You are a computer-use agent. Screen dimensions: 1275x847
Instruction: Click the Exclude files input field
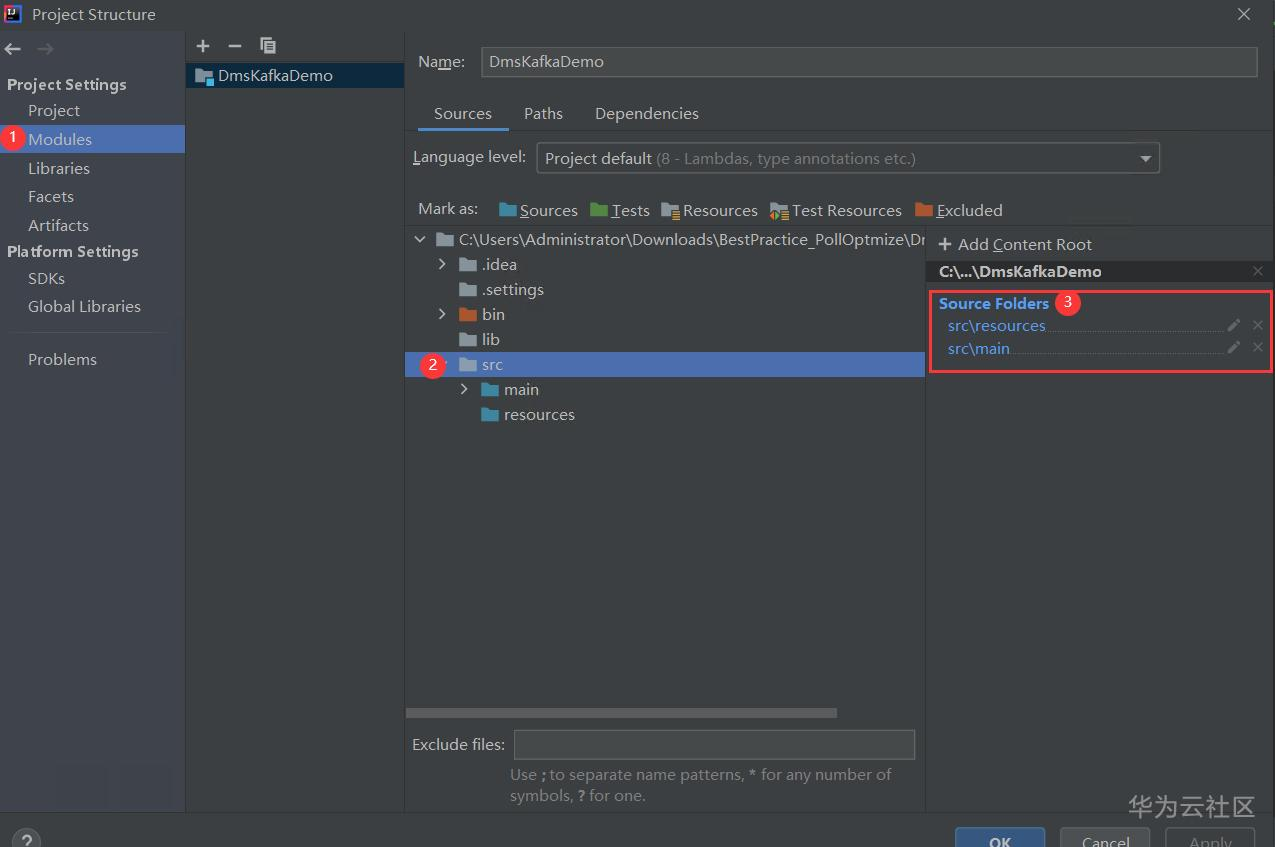714,745
